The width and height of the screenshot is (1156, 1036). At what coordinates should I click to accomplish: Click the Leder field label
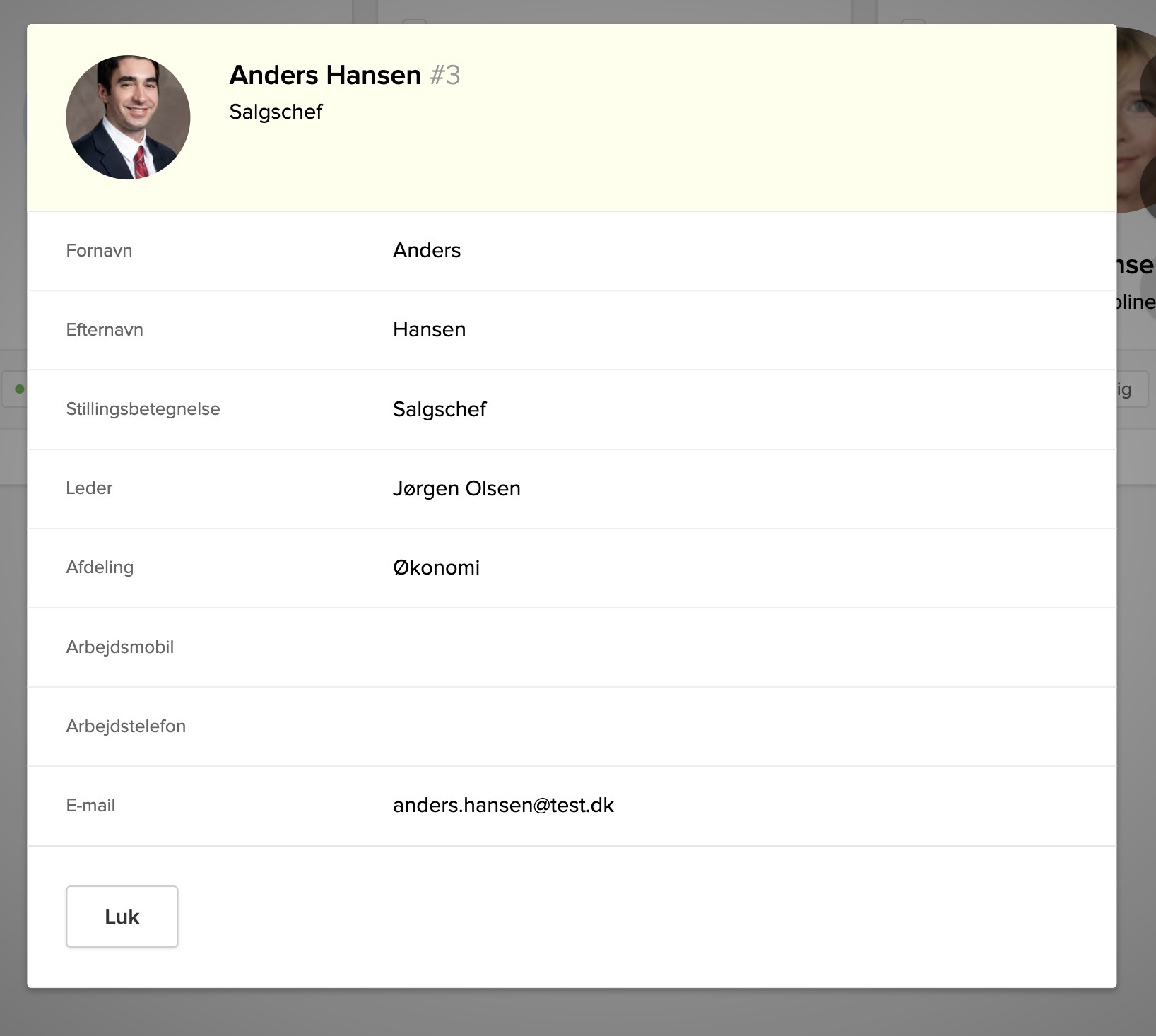tap(89, 488)
